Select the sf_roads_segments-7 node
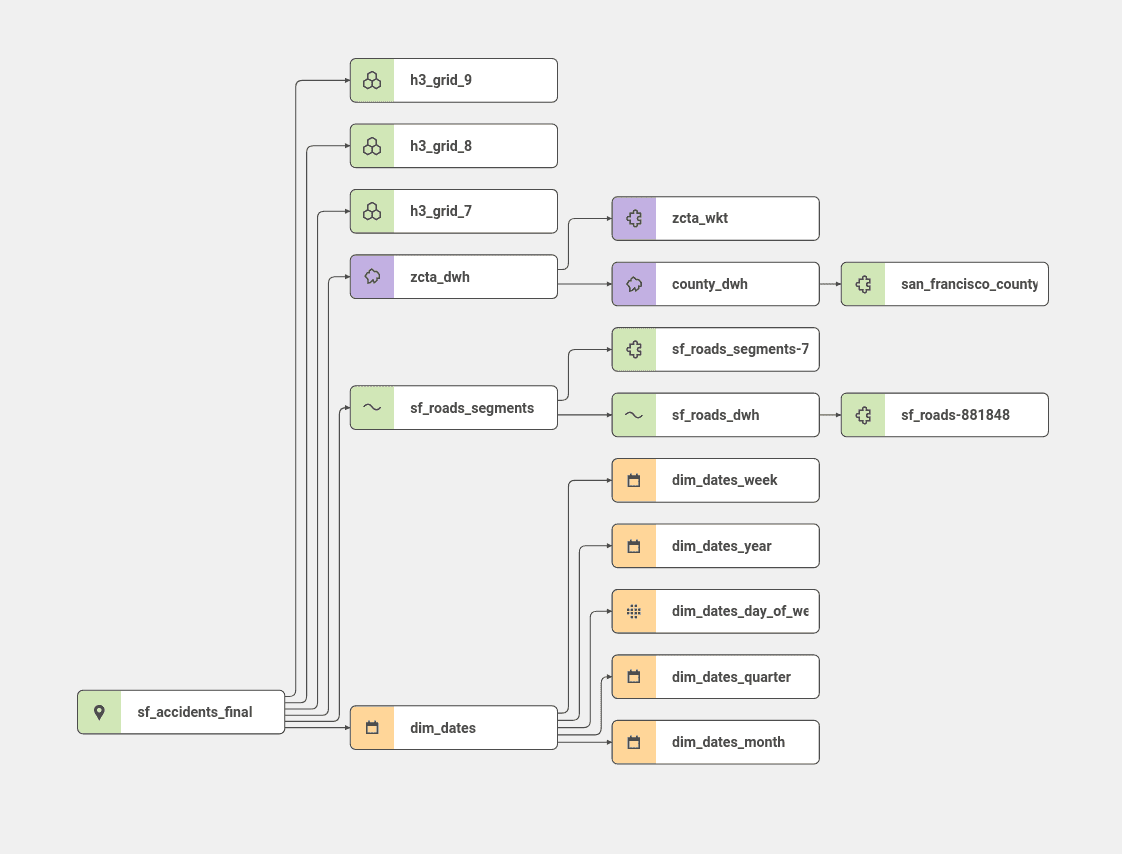This screenshot has height=854, width=1122. [715, 349]
